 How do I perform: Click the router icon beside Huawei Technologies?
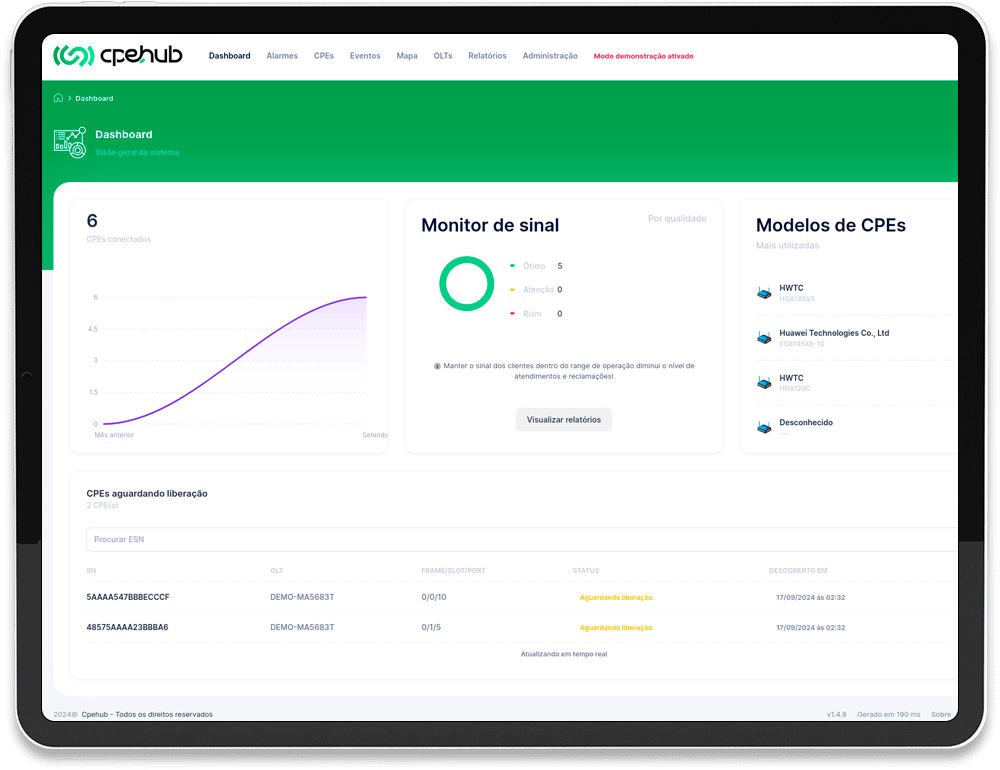point(764,338)
